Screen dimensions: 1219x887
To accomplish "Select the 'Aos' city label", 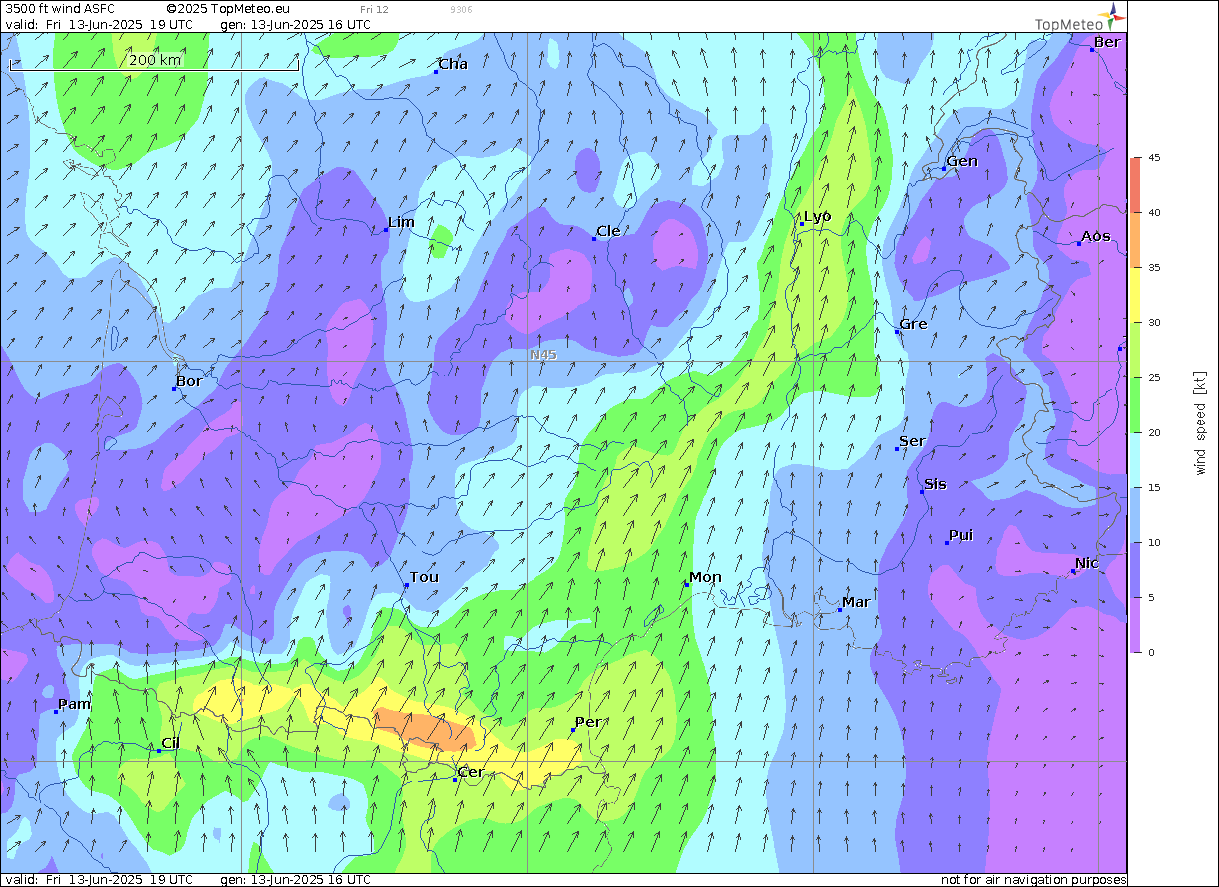I will click(1095, 236).
